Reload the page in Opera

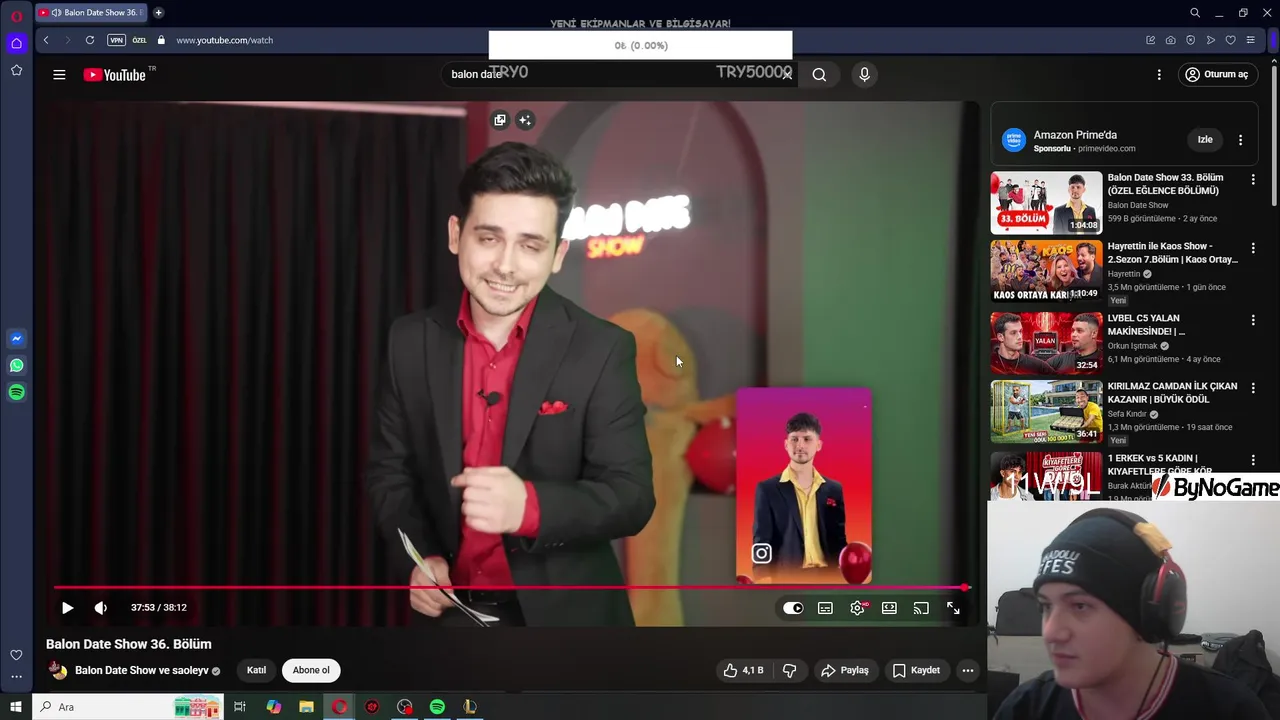click(90, 40)
